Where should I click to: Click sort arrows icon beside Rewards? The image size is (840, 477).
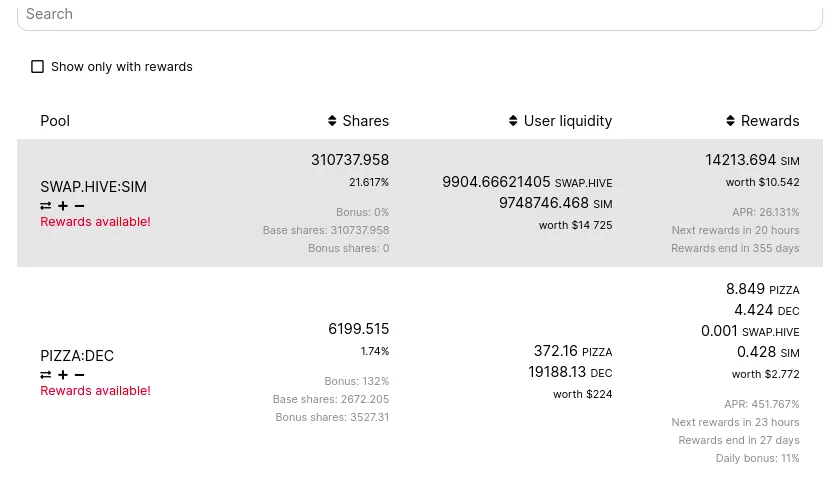731,121
